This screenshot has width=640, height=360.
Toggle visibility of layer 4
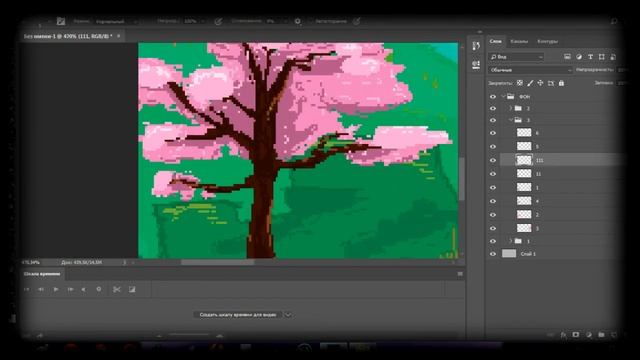[493, 201]
